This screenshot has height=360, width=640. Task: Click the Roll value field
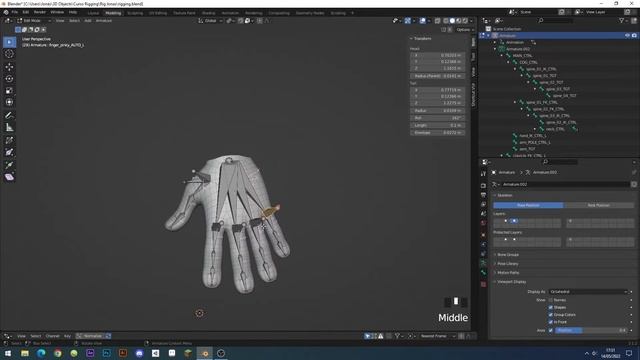point(437,118)
